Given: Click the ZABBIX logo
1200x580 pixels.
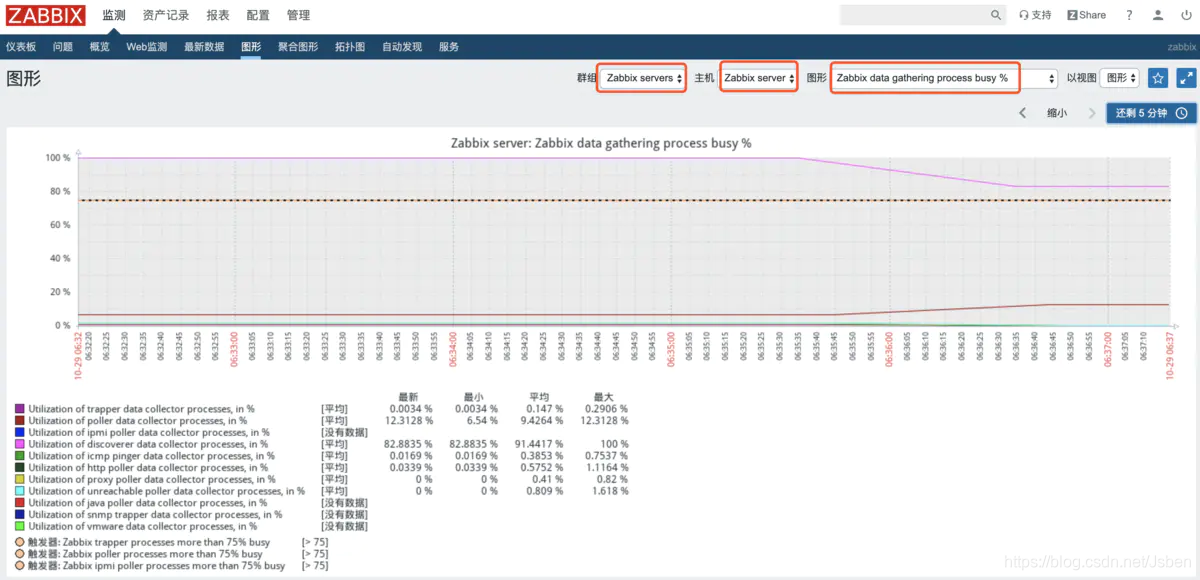Looking at the screenshot, I should pyautogui.click(x=46, y=15).
